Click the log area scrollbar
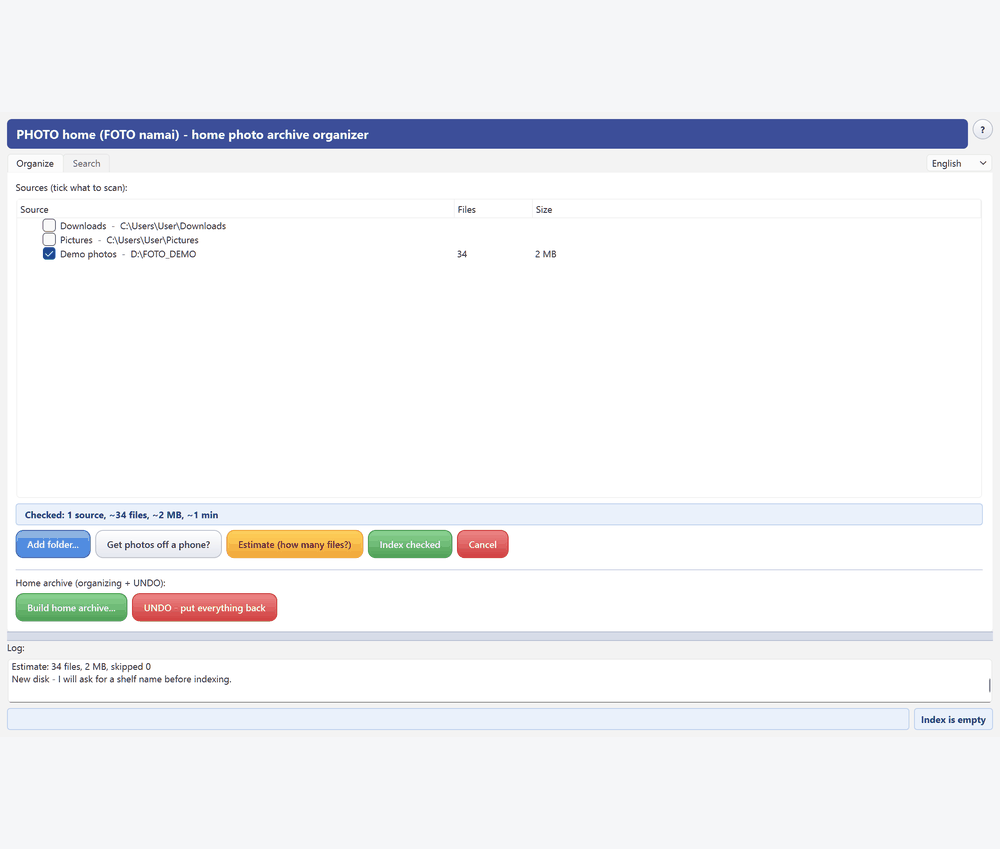Screen dimensions: 1000x849 pyautogui.click(x=989, y=684)
